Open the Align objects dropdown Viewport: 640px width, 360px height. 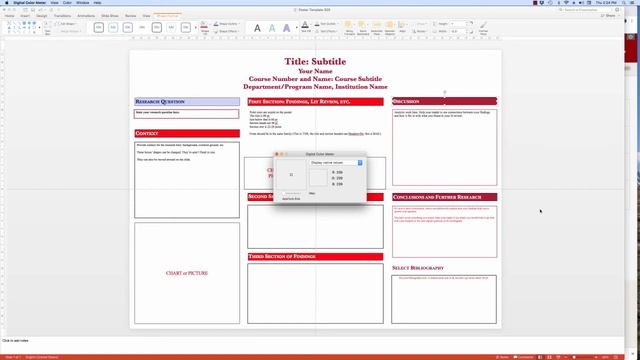tap(402, 27)
